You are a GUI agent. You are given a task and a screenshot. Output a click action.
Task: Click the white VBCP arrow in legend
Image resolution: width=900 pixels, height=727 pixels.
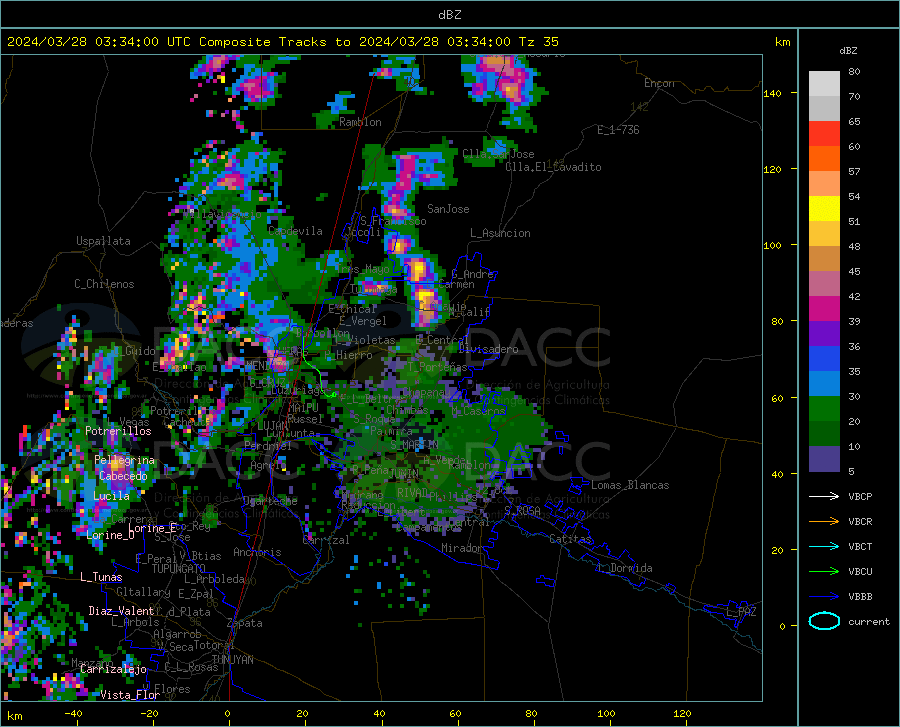pyautogui.click(x=824, y=496)
